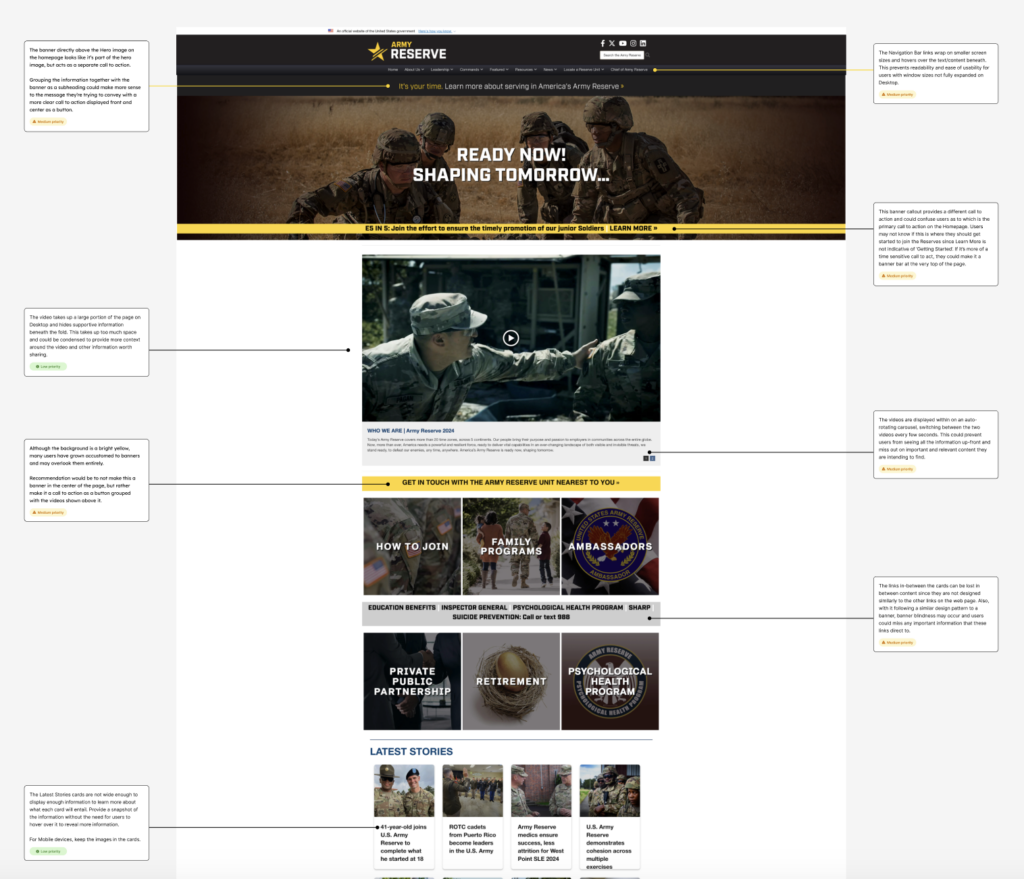Click the Medium priority tag on the hero banner annotation
The height and width of the screenshot is (879, 1024).
[48, 121]
